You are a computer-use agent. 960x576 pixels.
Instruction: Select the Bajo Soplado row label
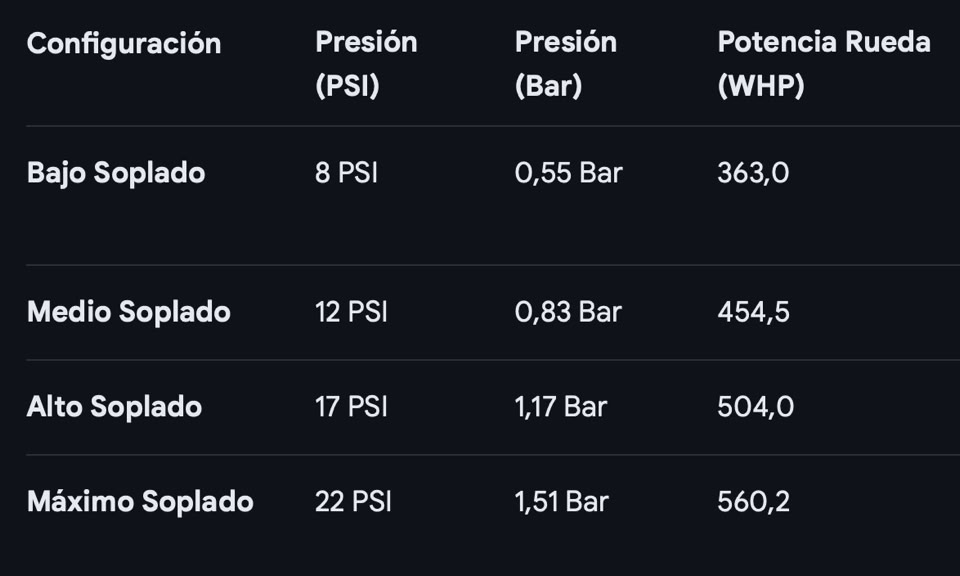coord(116,173)
